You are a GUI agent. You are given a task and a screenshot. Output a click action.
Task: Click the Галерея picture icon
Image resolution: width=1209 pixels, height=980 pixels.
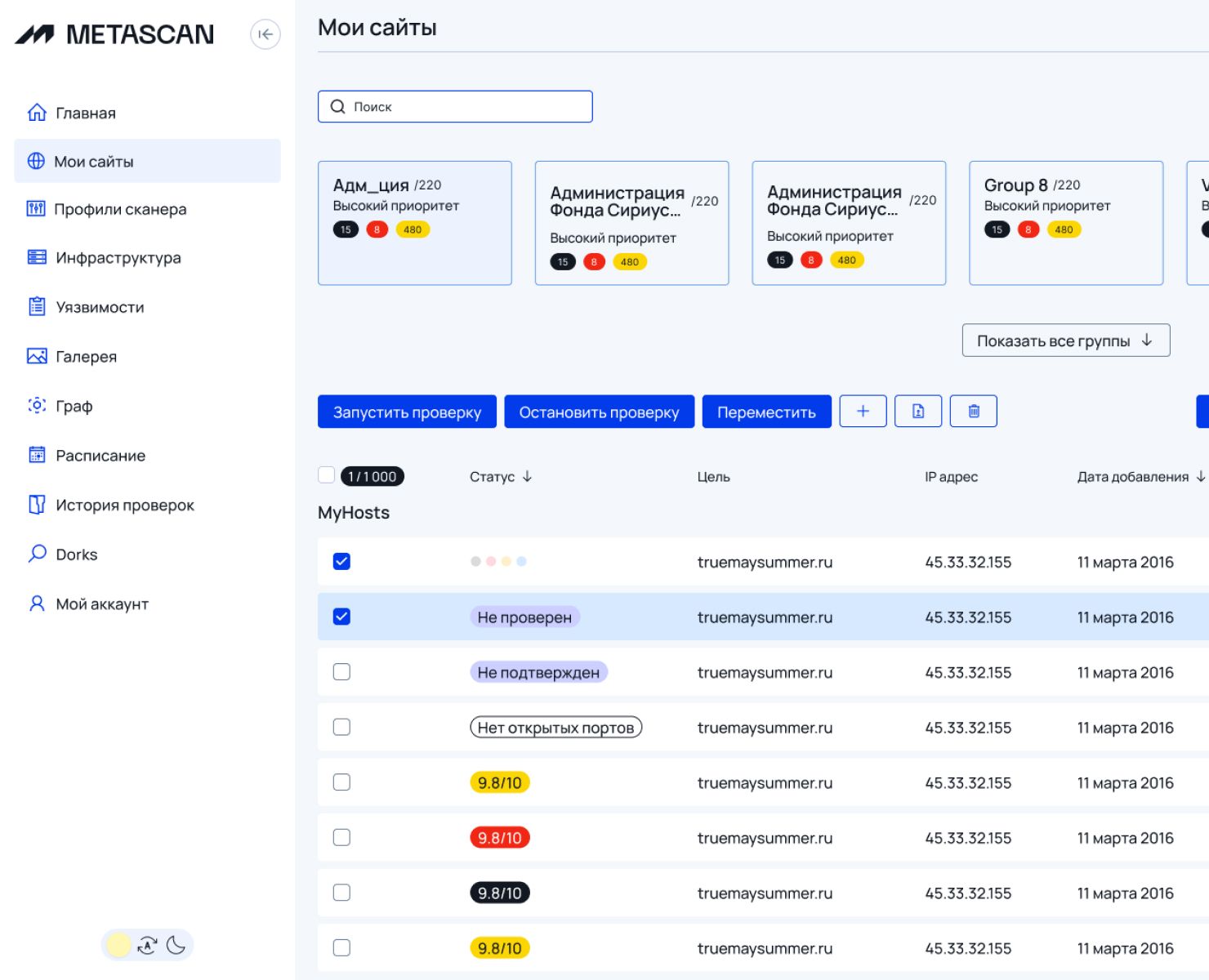(x=37, y=356)
